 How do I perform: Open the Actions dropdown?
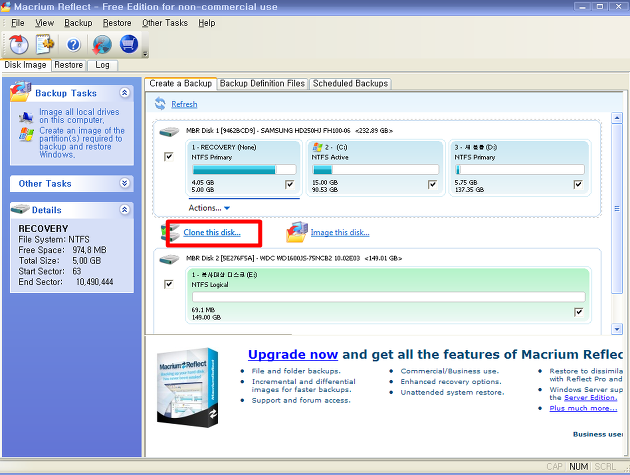click(209, 208)
